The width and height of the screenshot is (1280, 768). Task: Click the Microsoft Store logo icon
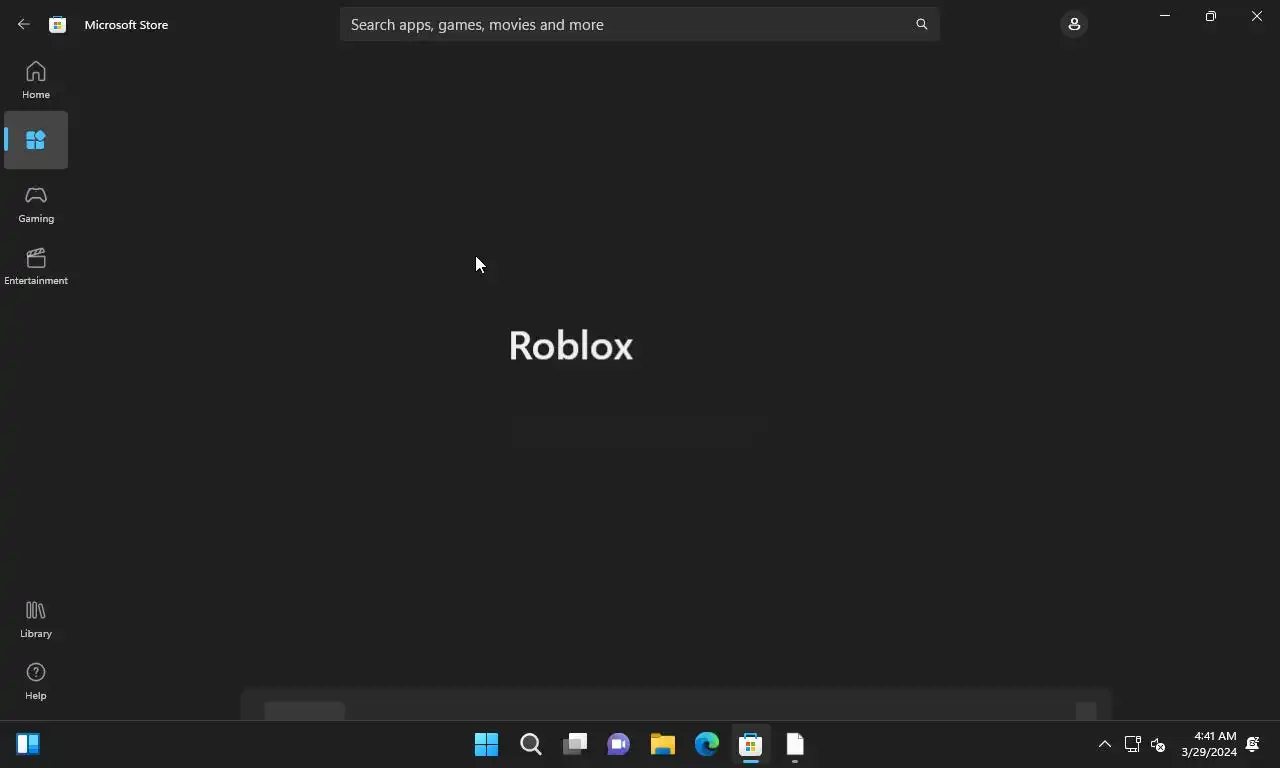click(58, 24)
